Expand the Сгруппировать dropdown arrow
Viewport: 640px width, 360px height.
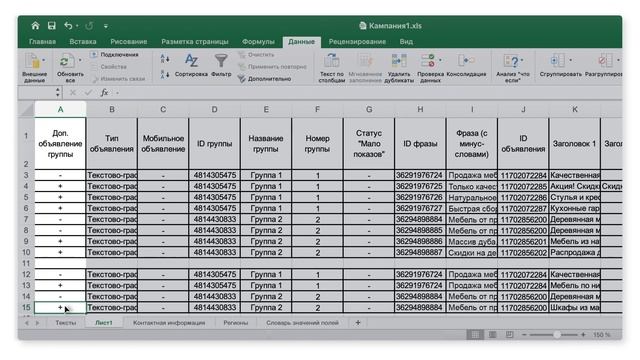click(x=571, y=60)
